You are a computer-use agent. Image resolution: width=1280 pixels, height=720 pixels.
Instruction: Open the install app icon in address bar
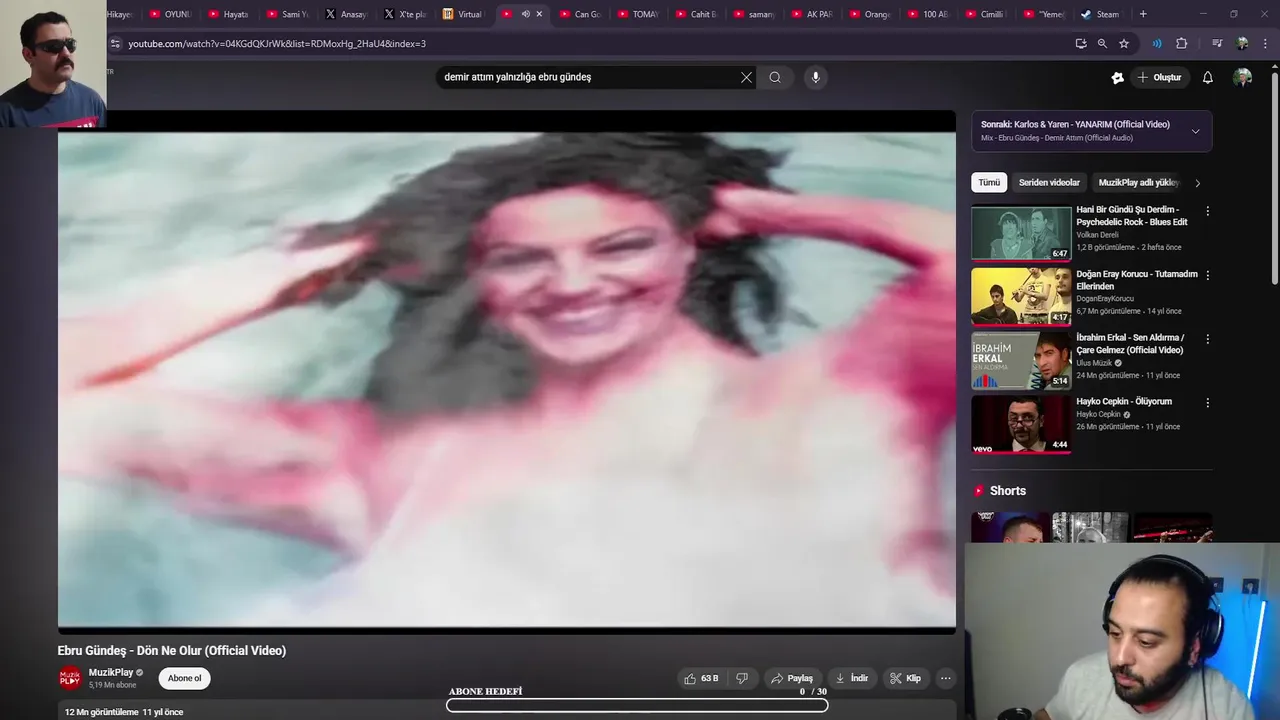pos(1080,43)
